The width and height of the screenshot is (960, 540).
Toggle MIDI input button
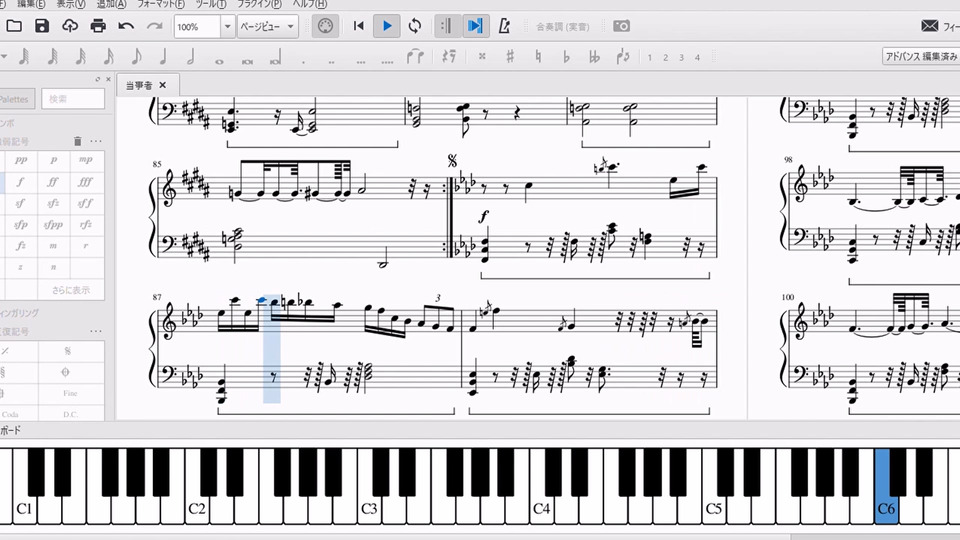click(x=325, y=26)
